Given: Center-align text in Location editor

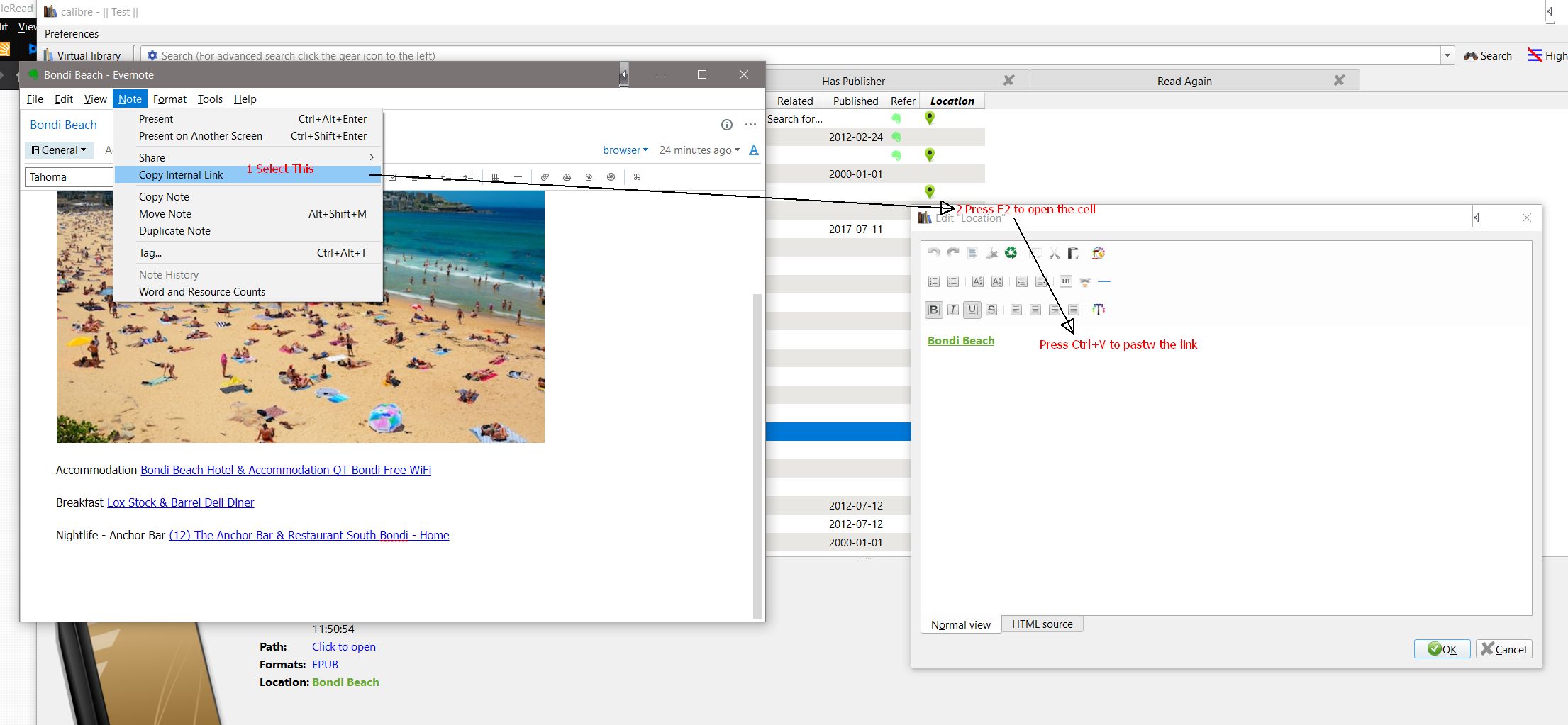Looking at the screenshot, I should tap(1035, 310).
